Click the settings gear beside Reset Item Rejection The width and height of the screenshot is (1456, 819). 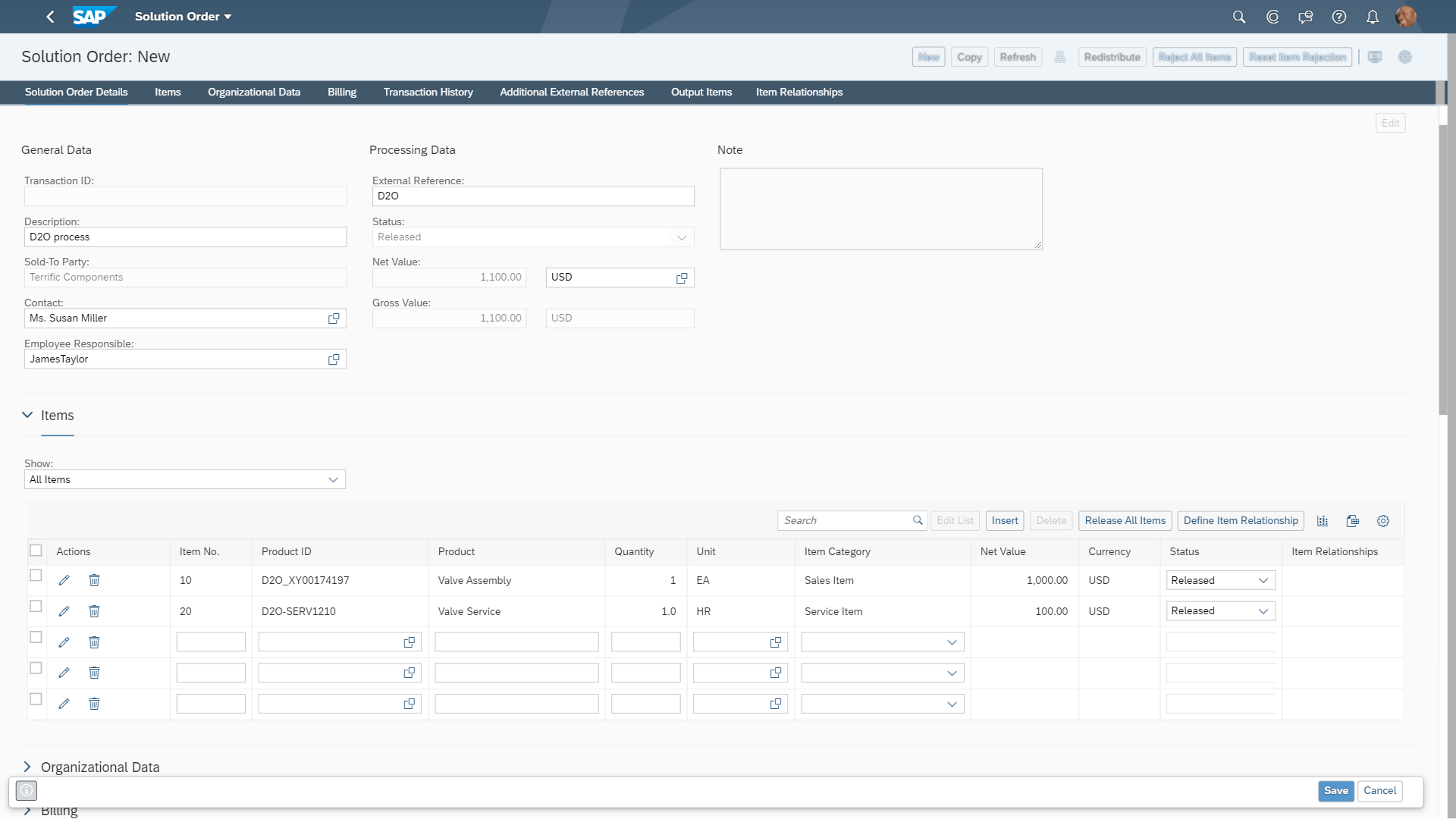[1405, 57]
